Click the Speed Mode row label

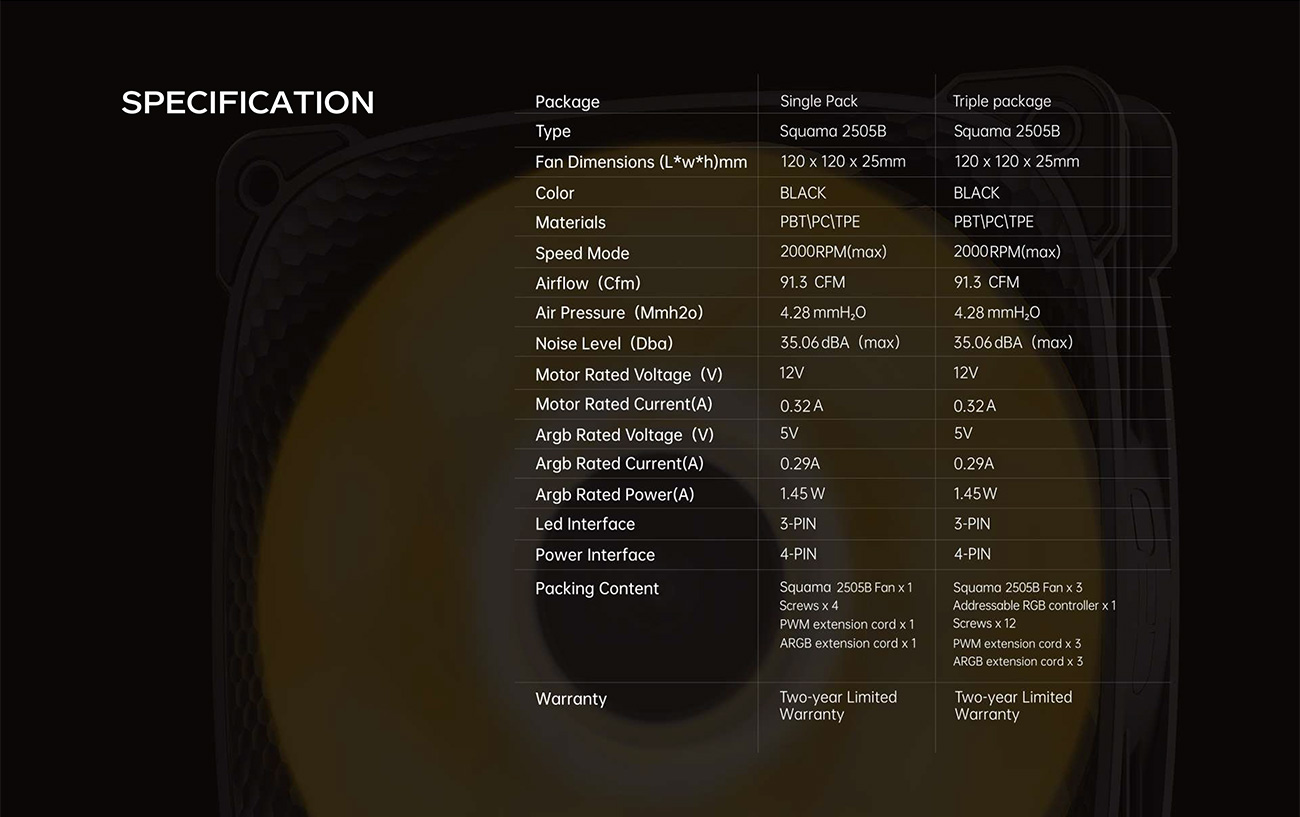click(582, 253)
